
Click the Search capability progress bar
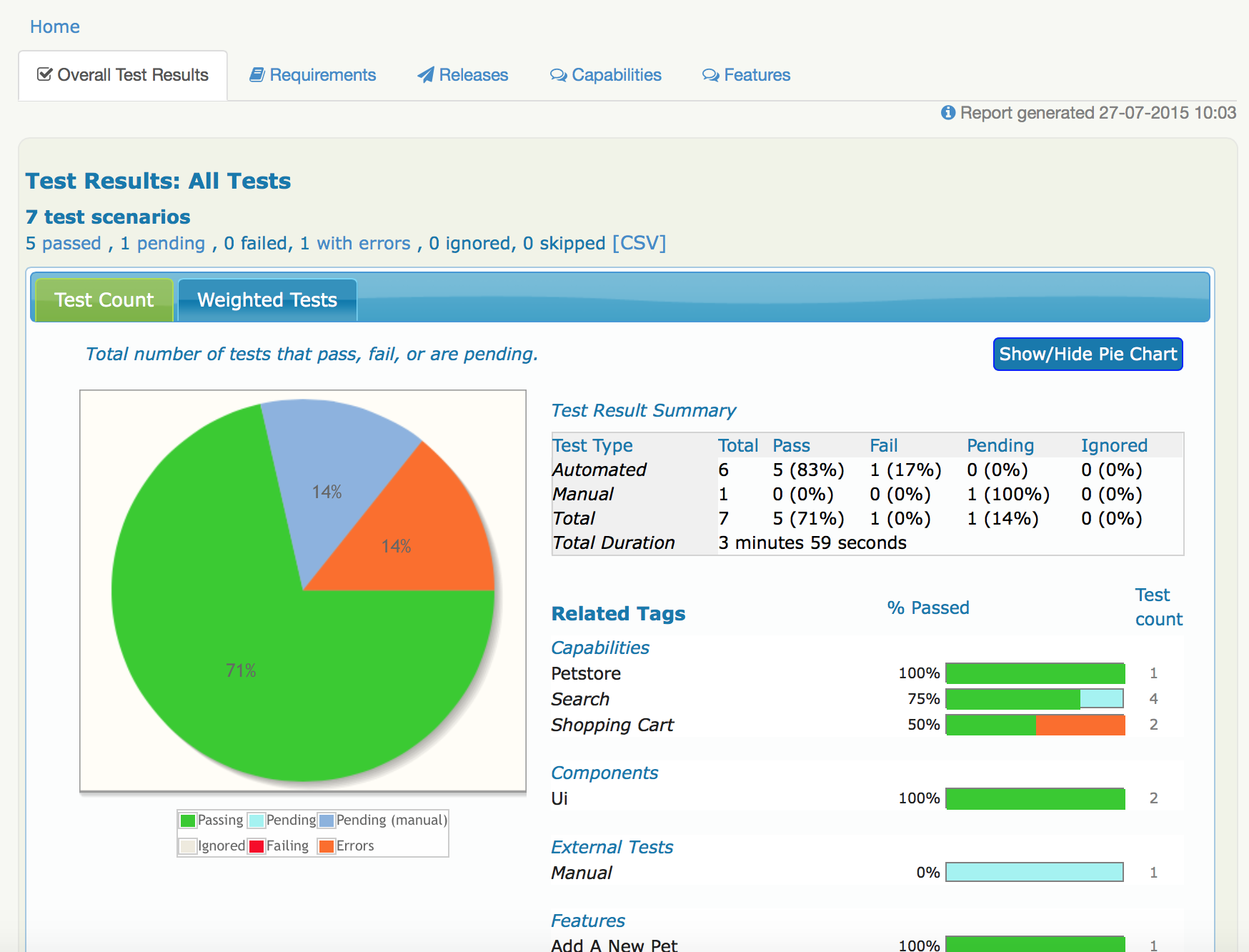tap(1035, 698)
